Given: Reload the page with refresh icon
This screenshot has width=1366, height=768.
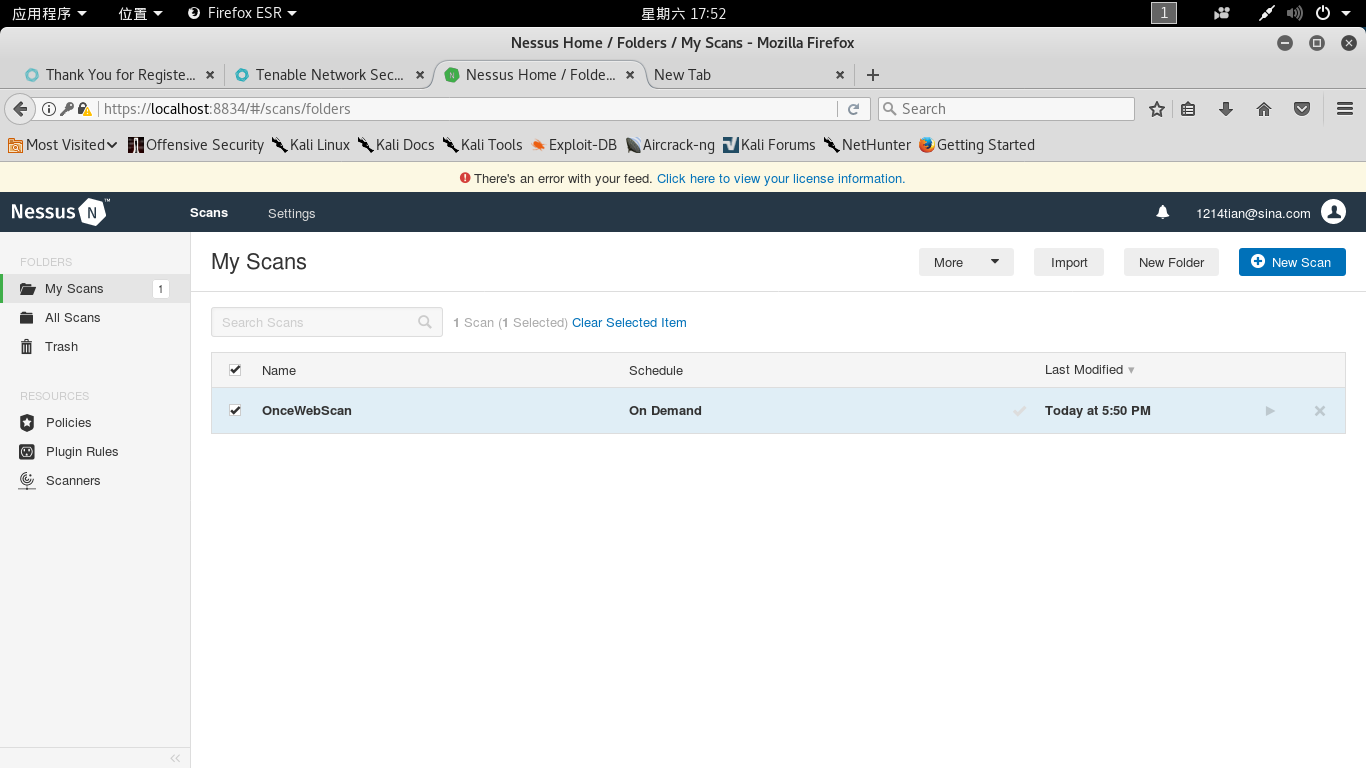Looking at the screenshot, I should [x=853, y=109].
